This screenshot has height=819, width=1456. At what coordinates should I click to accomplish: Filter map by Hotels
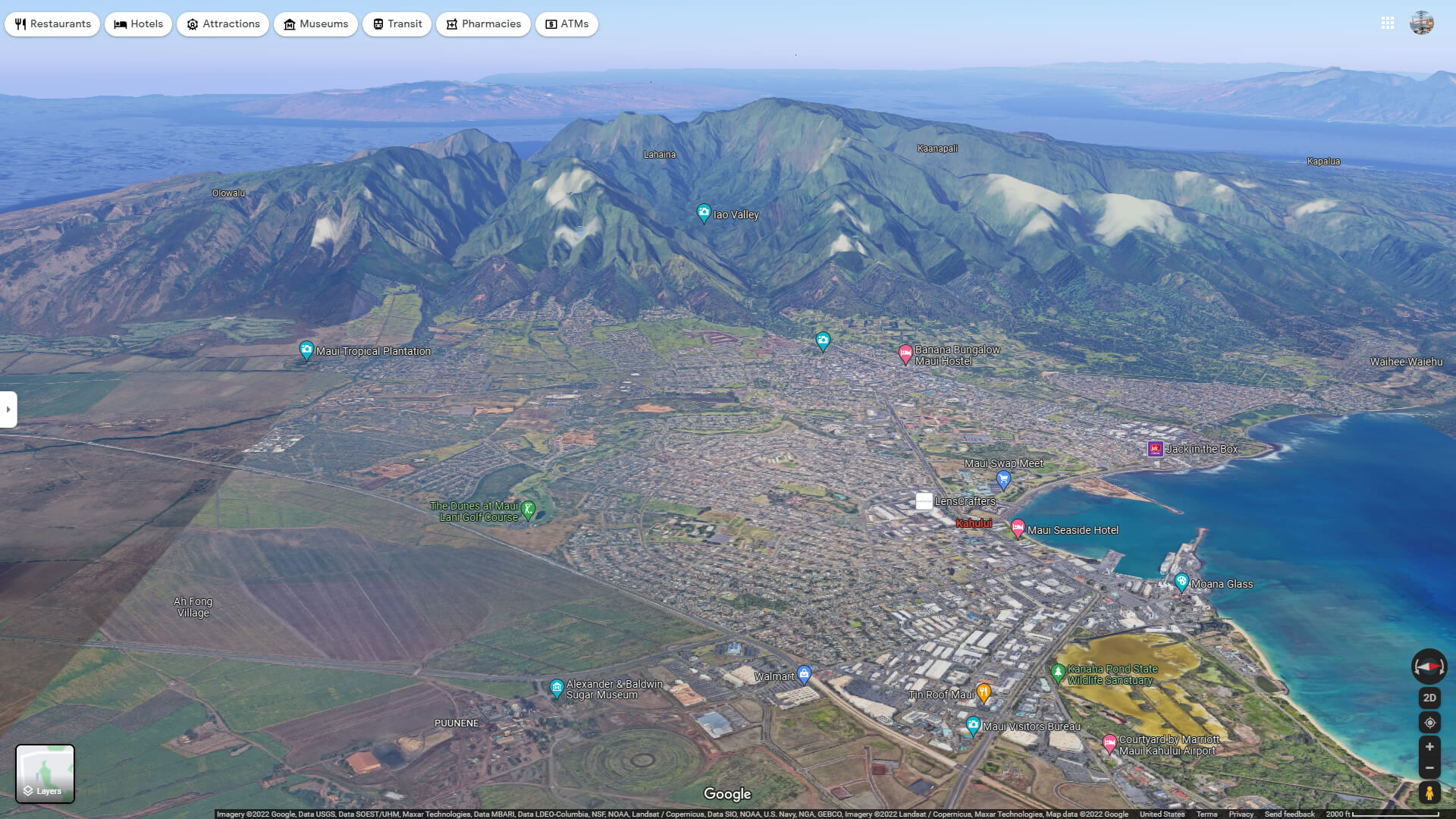pos(139,24)
